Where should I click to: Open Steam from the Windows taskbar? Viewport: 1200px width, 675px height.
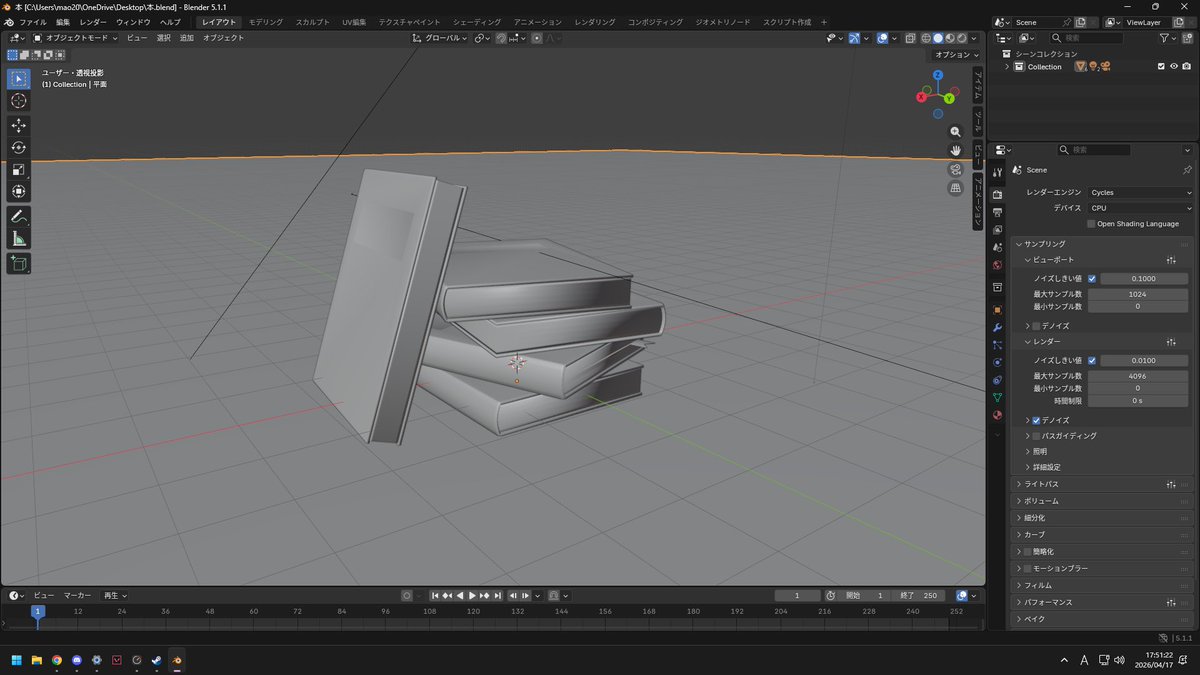(x=156, y=660)
